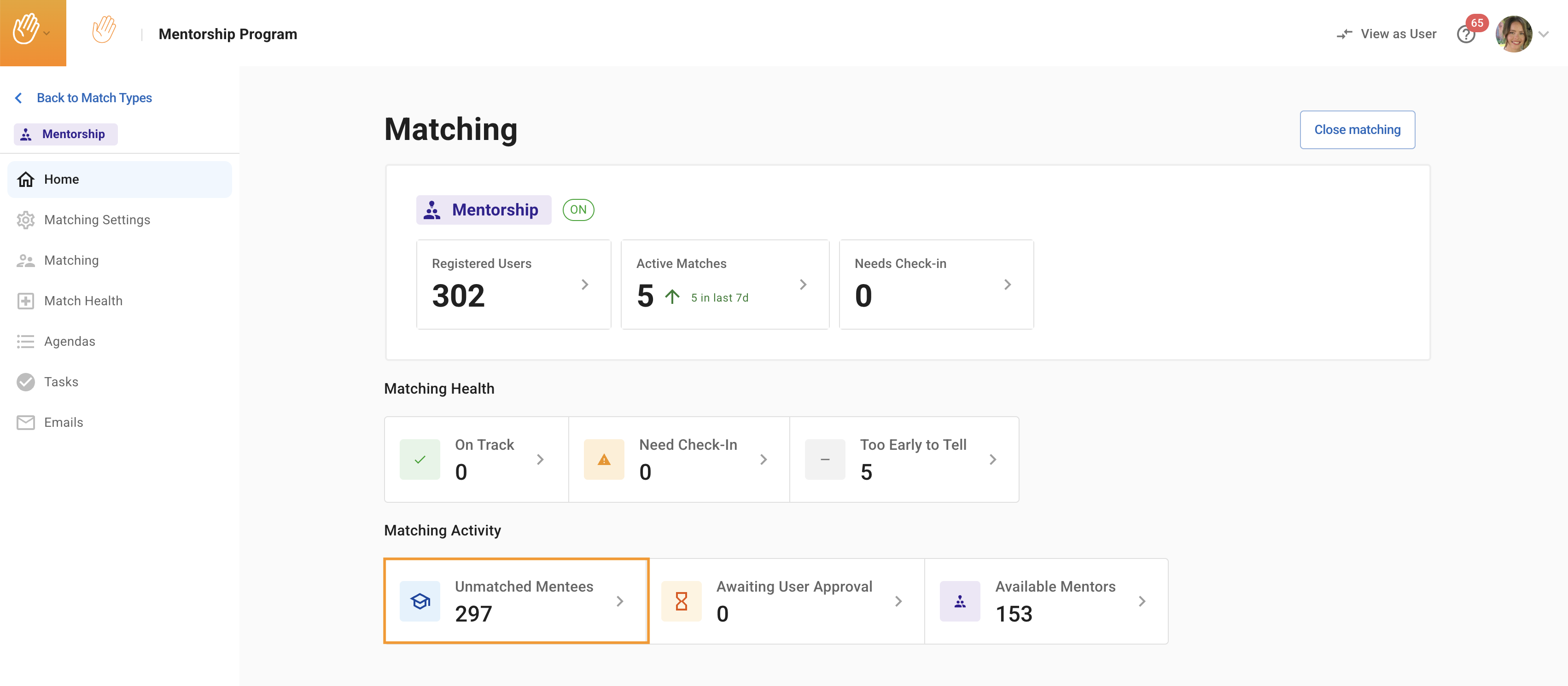Click the help question mark icon
Image resolution: width=1568 pixels, height=686 pixels.
coord(1465,35)
